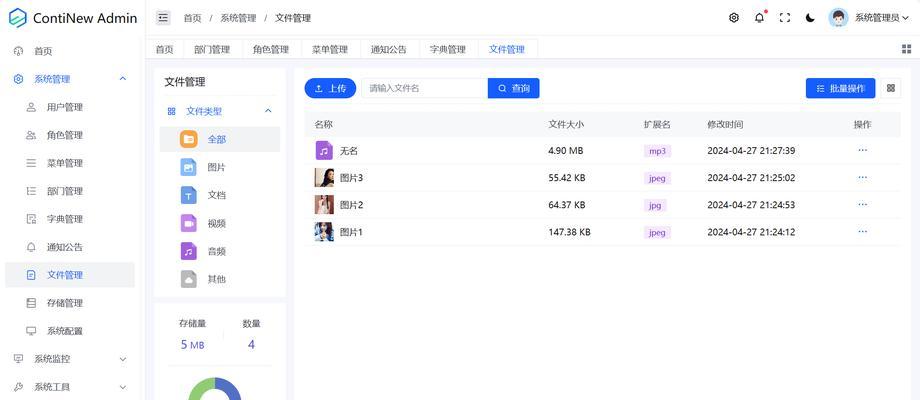Open 字典管理 in the sidebar
The width and height of the screenshot is (920, 400).
pyautogui.click(x=70, y=219)
